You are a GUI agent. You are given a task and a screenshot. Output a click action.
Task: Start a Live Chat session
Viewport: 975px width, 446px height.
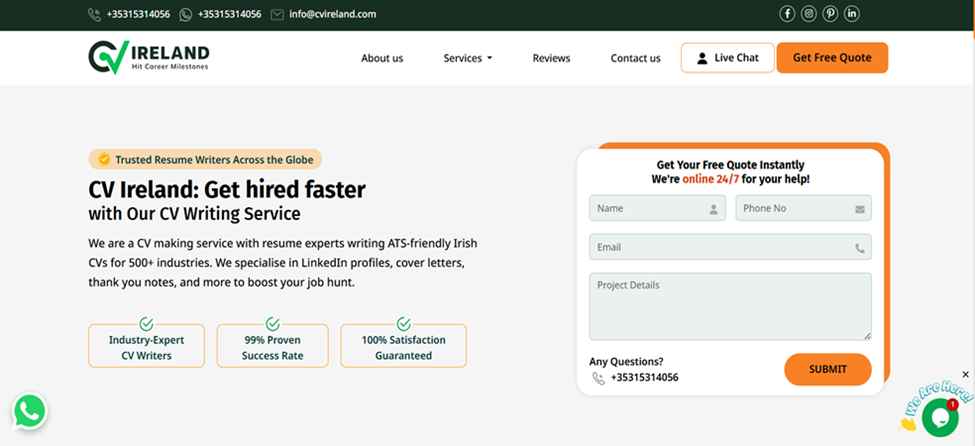tap(727, 58)
